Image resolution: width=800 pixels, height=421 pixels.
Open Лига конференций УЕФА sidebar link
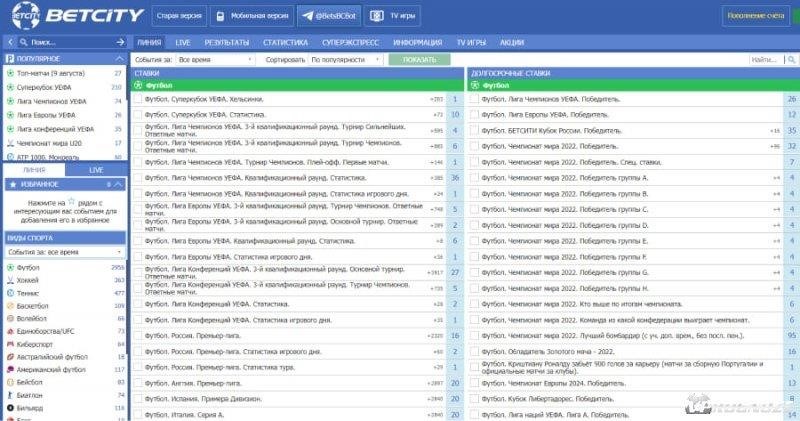56,129
